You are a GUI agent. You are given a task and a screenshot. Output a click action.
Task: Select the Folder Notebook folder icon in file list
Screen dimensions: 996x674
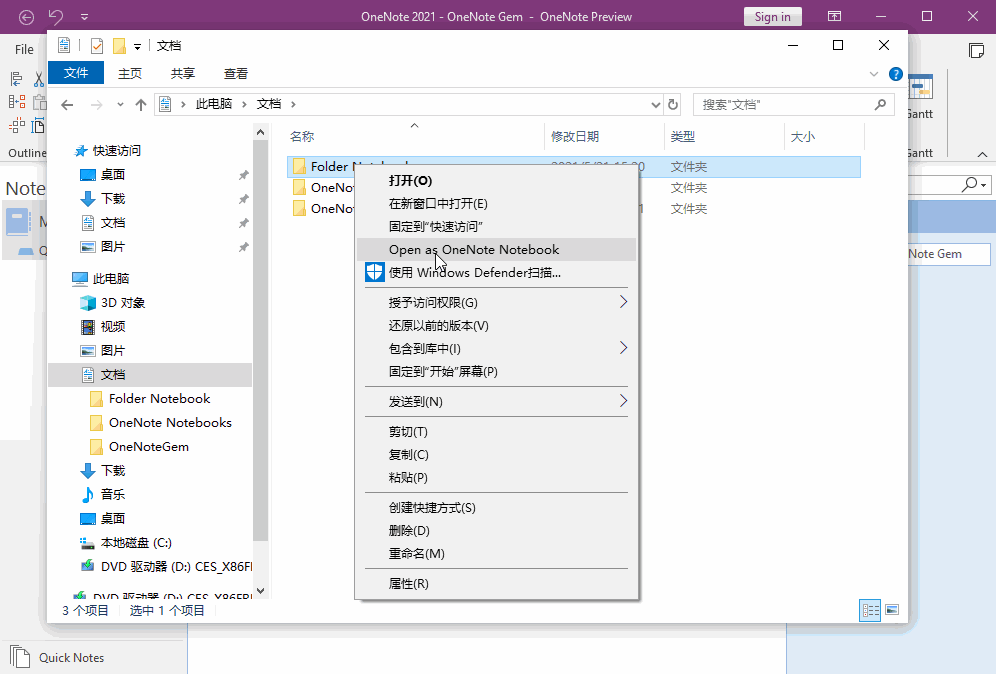coord(299,166)
